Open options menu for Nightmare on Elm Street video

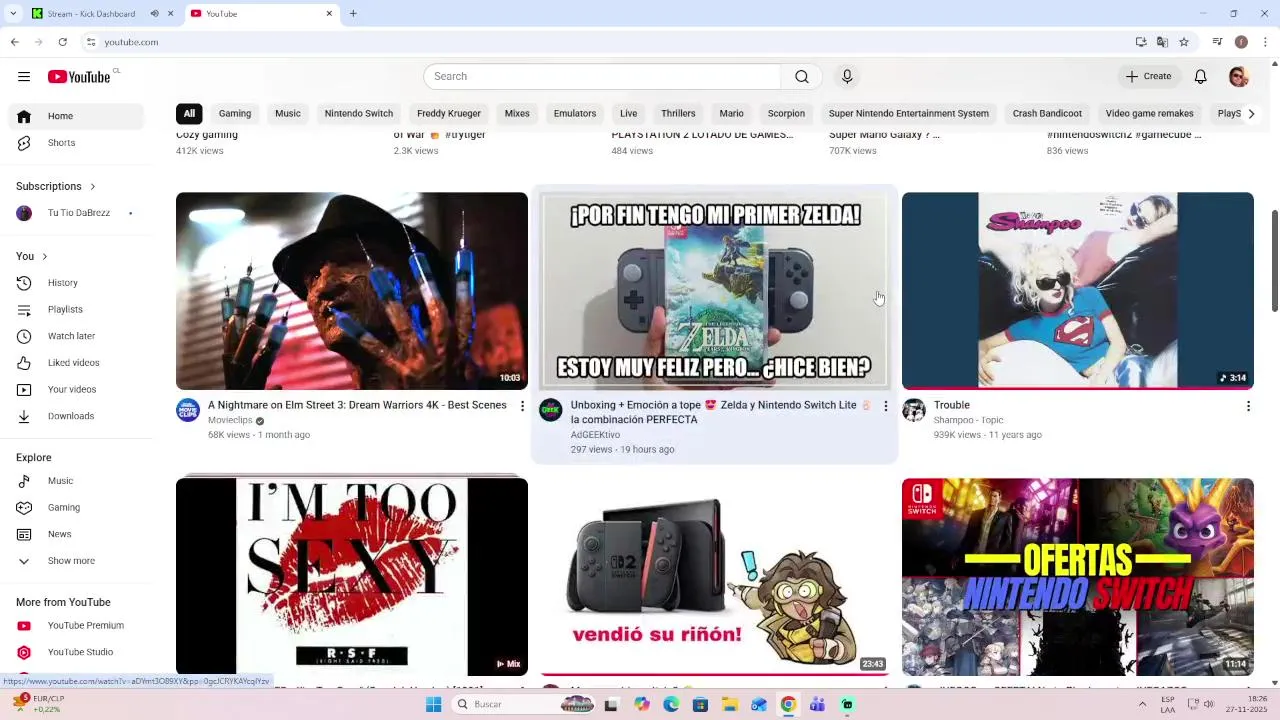pyautogui.click(x=522, y=406)
